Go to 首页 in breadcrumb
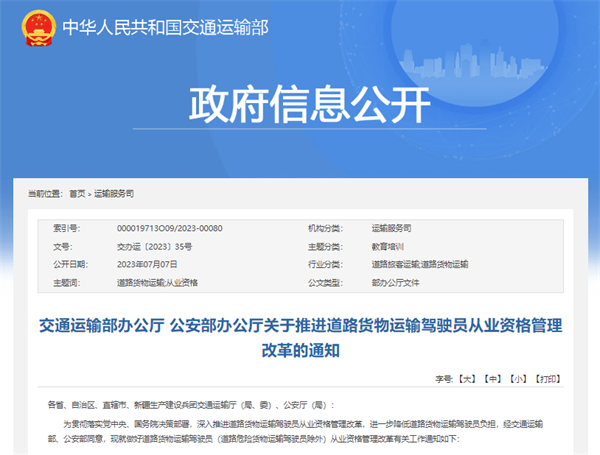Screen dimensions: 600x455 (x=77, y=194)
